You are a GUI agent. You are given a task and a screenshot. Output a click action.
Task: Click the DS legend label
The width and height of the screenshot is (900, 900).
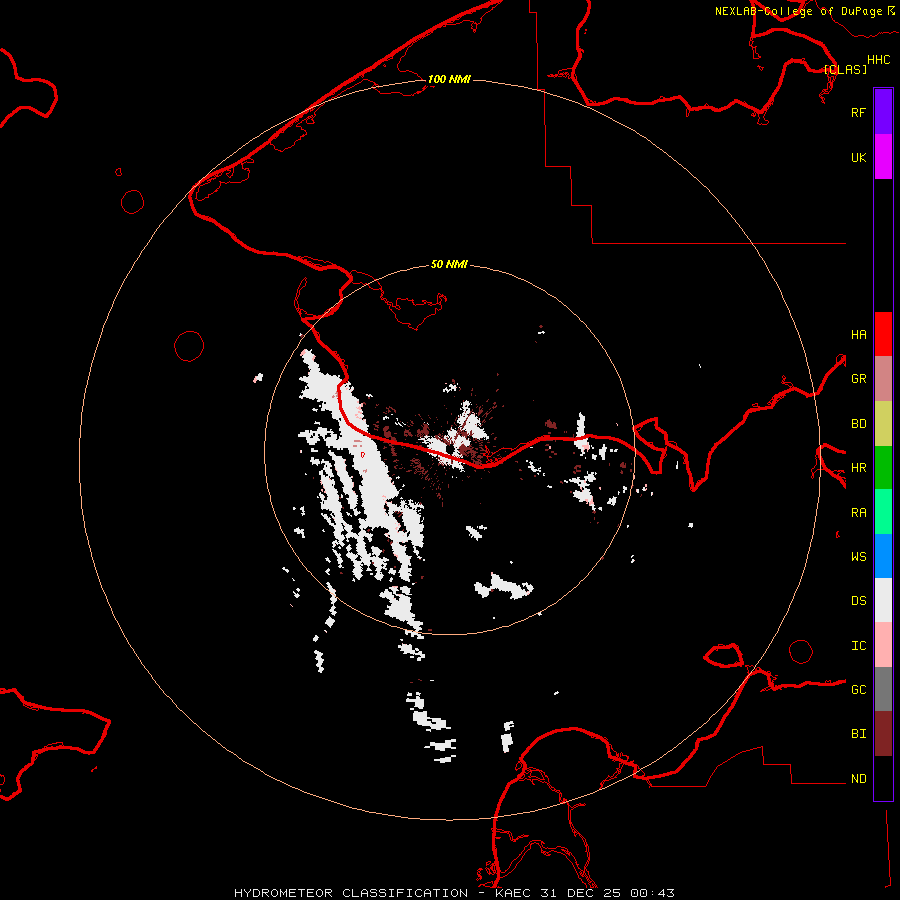pos(858,601)
